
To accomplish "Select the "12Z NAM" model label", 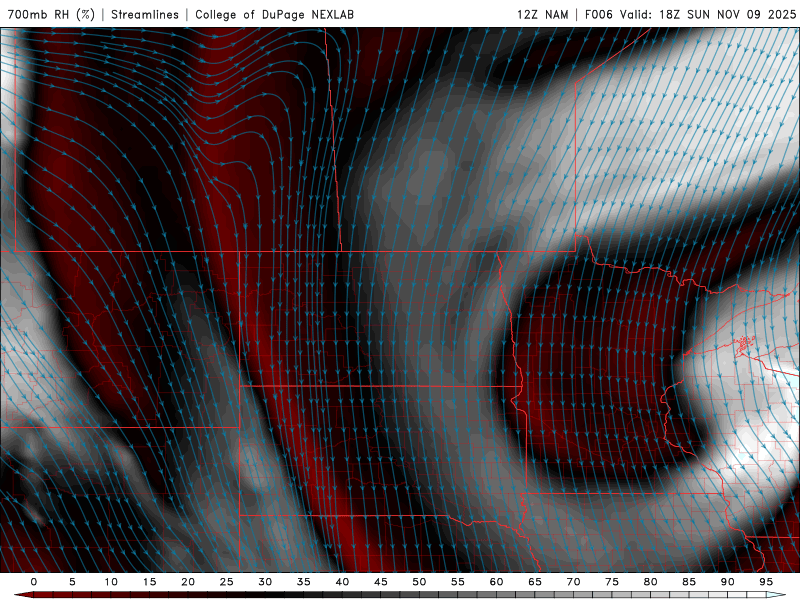I will [x=543, y=14].
